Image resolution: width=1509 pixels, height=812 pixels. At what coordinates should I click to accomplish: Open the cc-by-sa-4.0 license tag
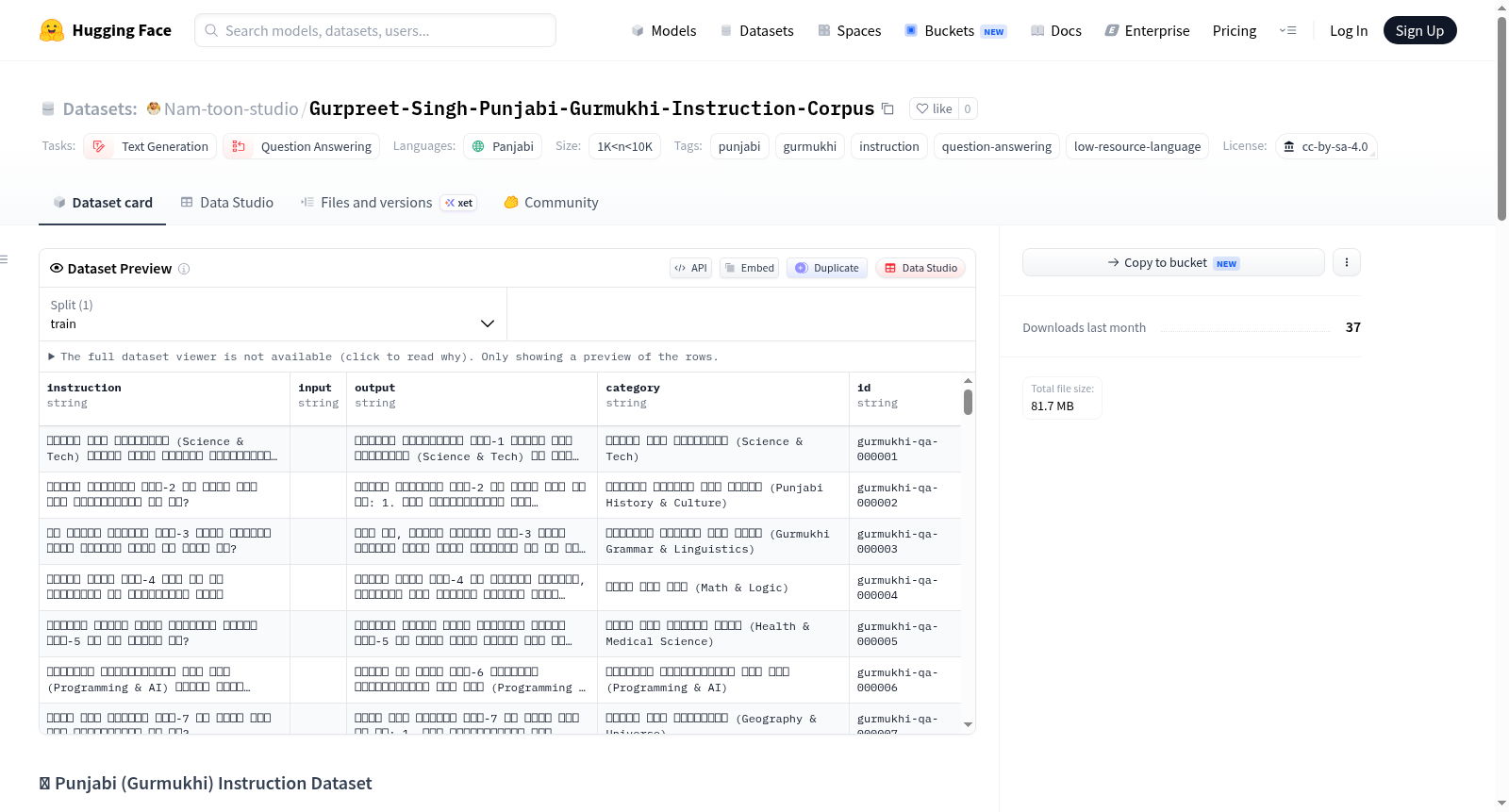click(x=1326, y=146)
